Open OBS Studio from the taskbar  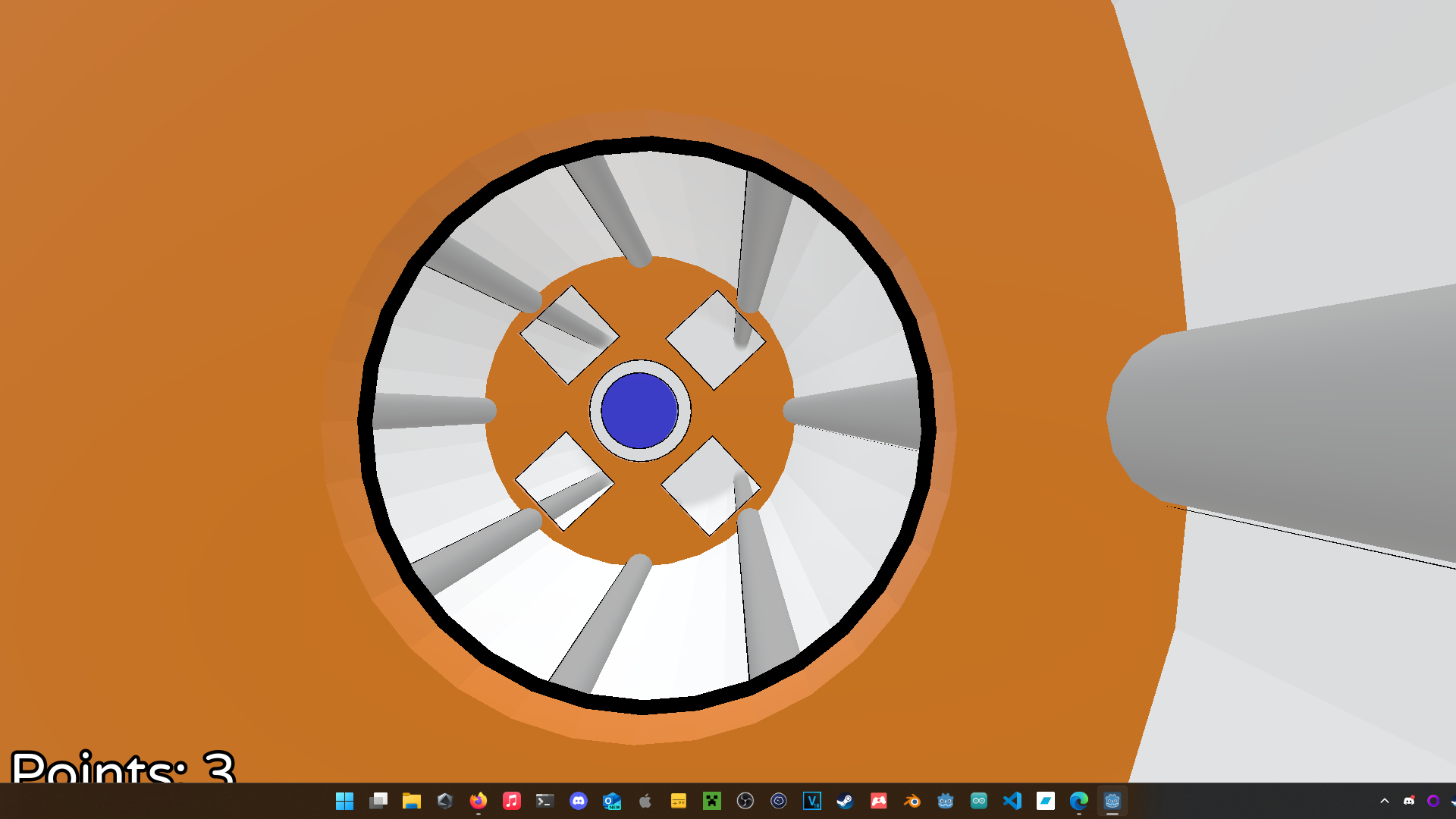(x=745, y=801)
